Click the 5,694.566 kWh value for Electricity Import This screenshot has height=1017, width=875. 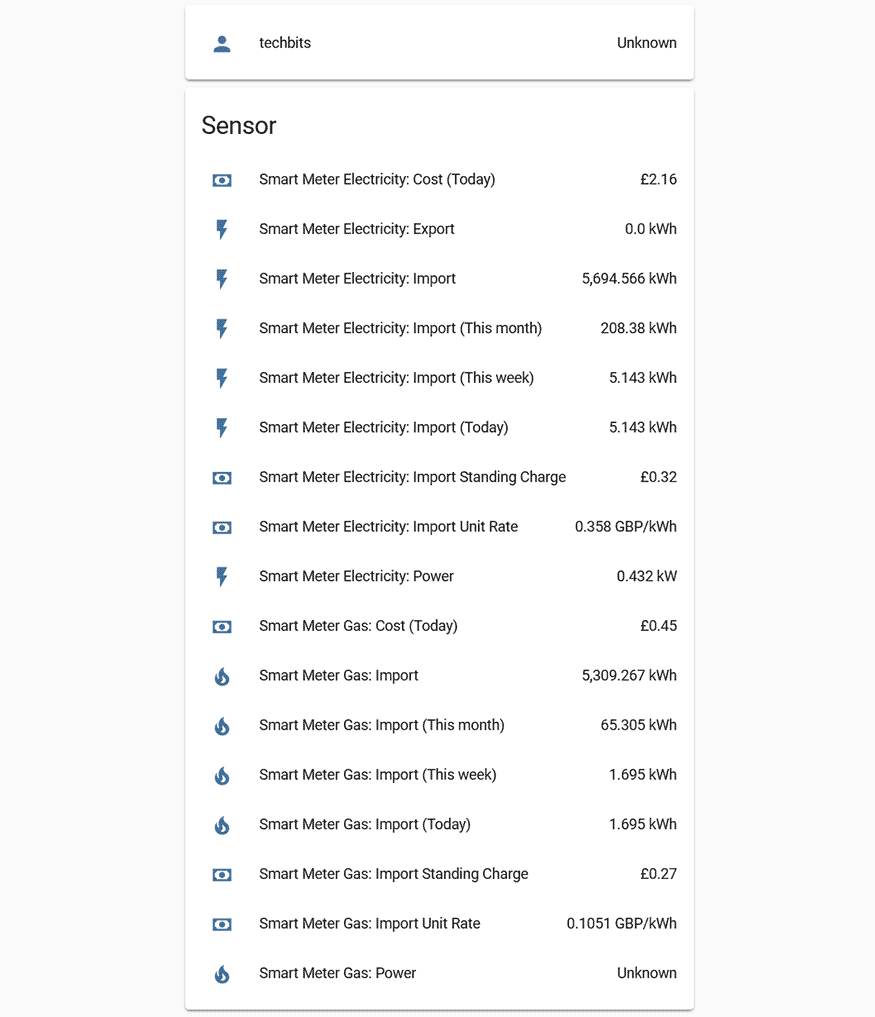(628, 279)
